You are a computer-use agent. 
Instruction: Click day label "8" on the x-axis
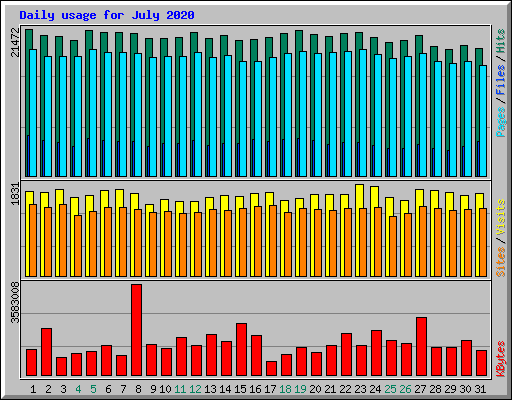coord(138,389)
